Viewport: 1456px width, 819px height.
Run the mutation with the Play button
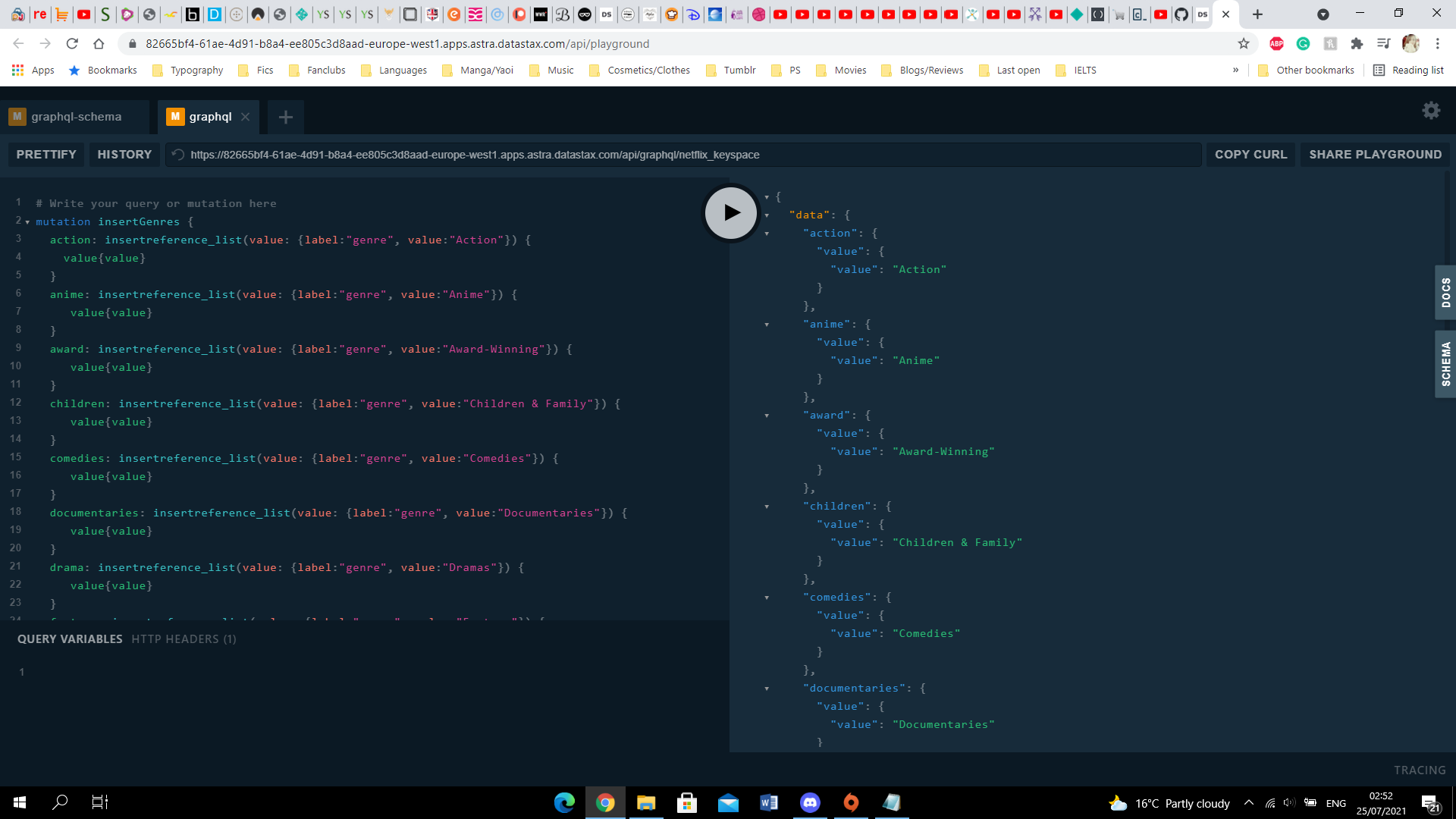coord(730,213)
